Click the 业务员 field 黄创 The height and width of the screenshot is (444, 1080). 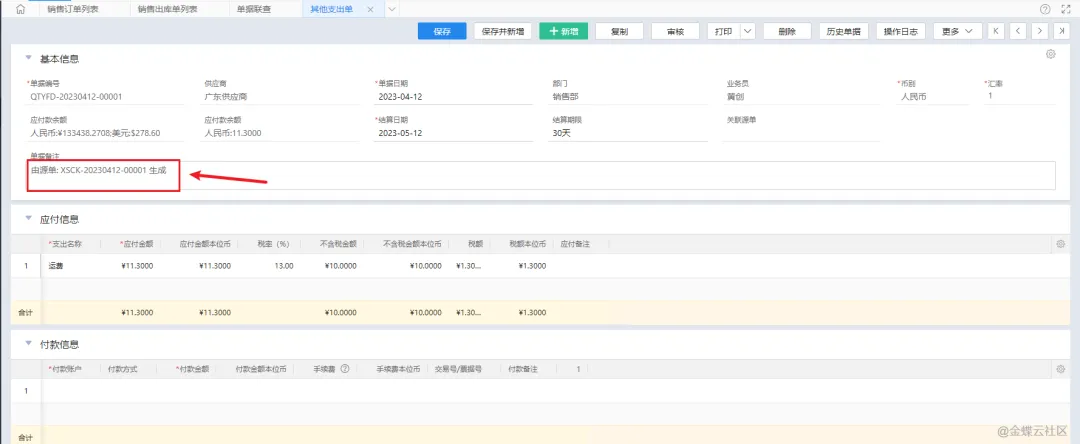pos(803,96)
